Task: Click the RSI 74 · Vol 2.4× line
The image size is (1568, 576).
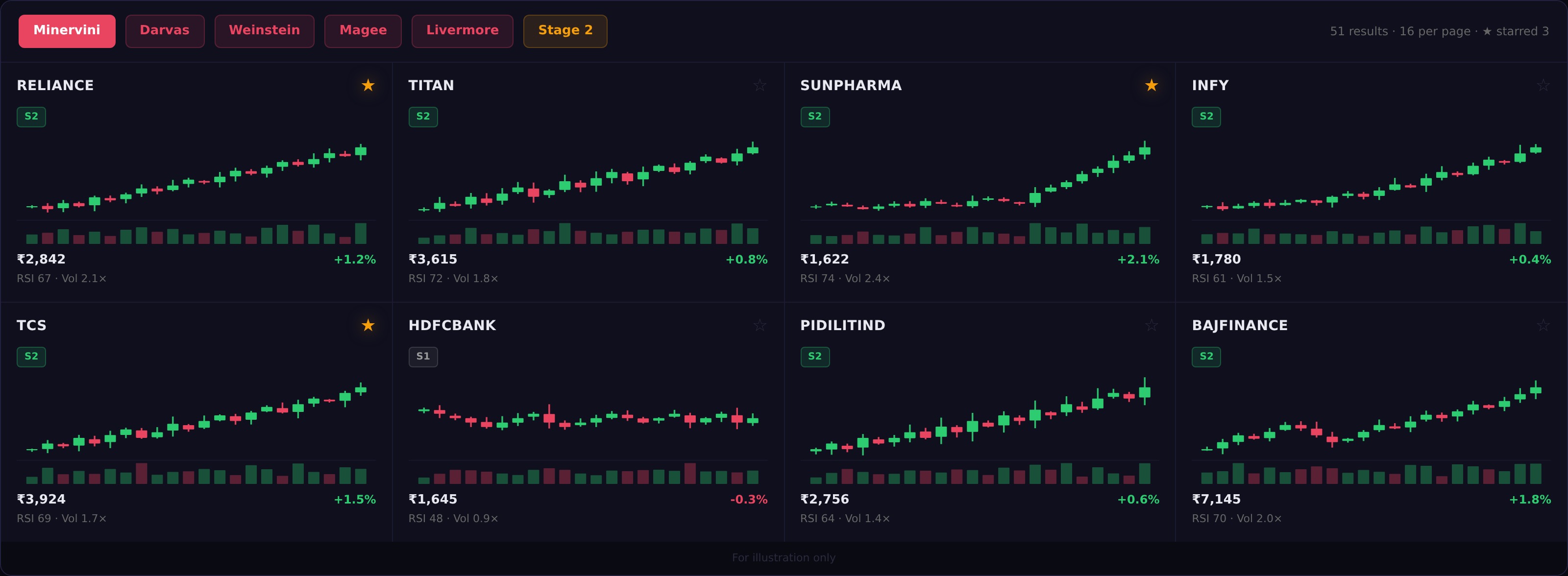Action: point(845,279)
